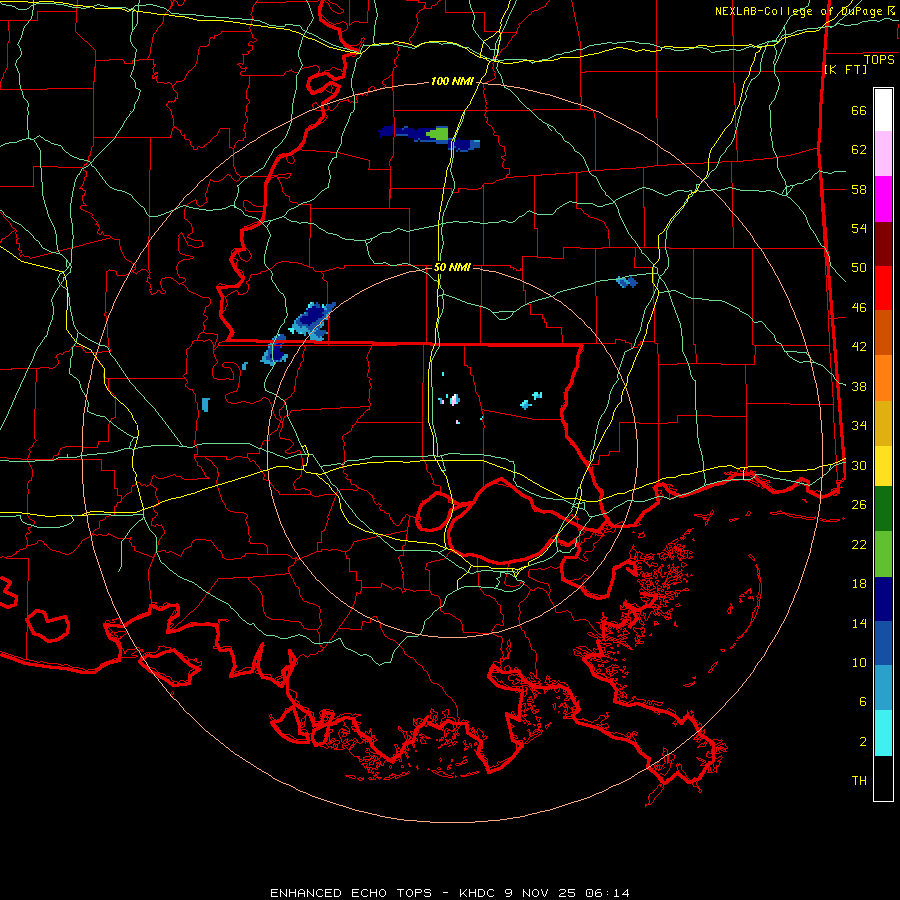
Task: Click the 'ENHANCED ECHO TOPS' caption at bottom
Action: (x=351, y=893)
